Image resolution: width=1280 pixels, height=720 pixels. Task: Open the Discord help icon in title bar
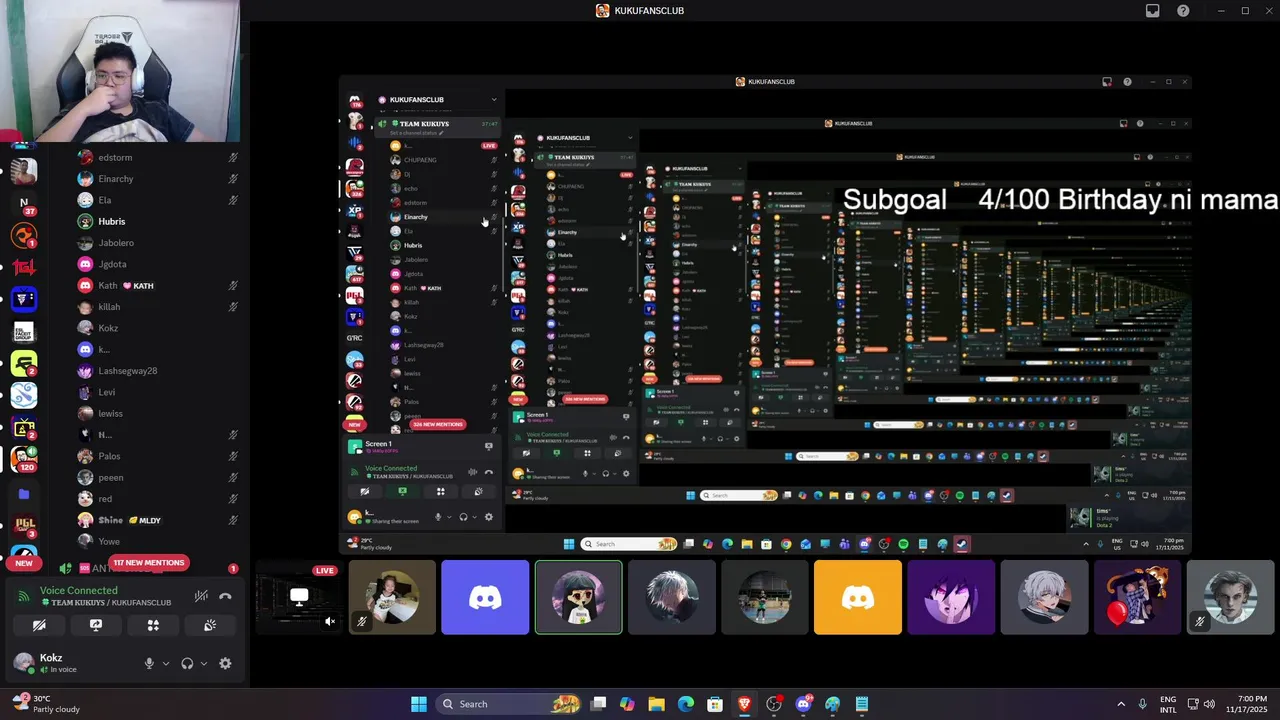(x=1183, y=11)
